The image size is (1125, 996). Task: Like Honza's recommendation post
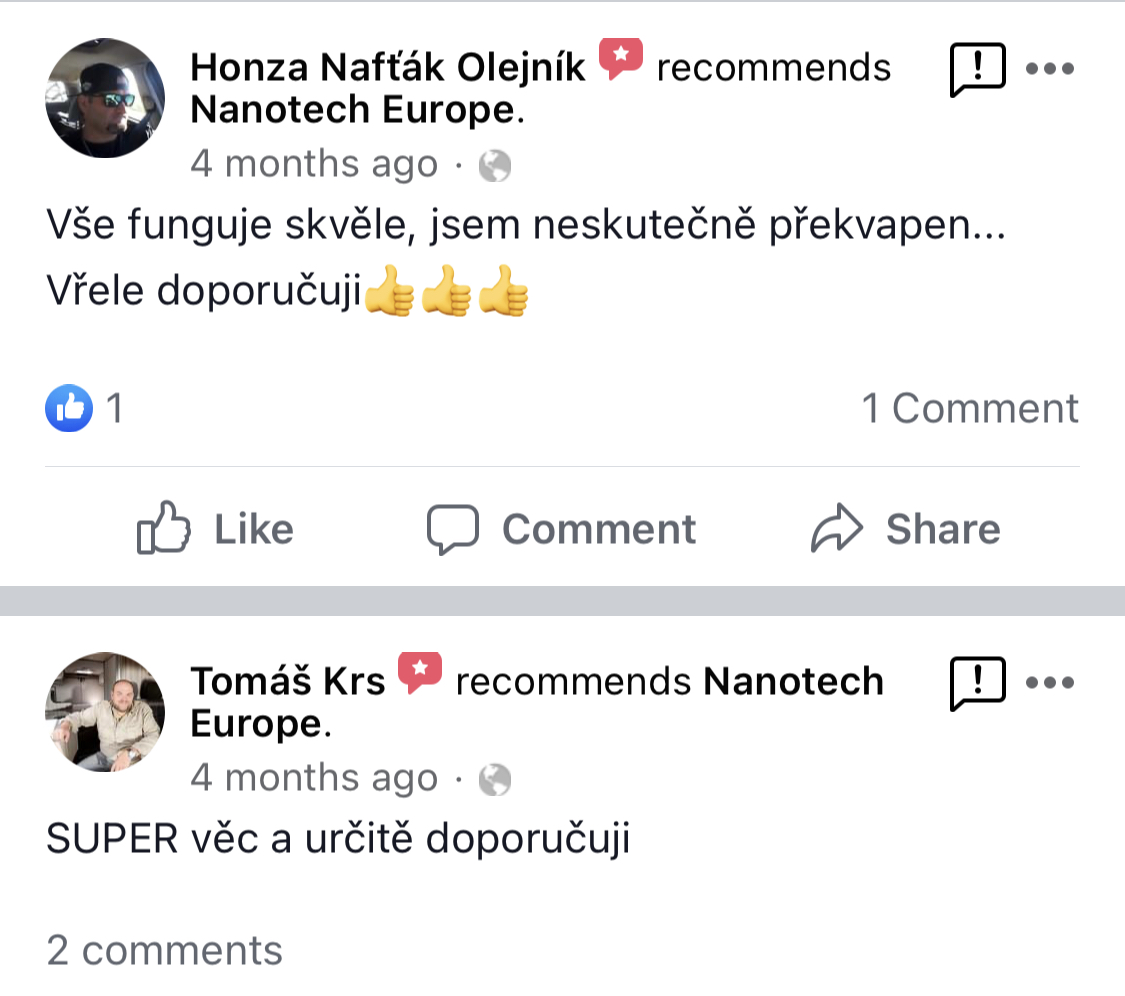215,529
